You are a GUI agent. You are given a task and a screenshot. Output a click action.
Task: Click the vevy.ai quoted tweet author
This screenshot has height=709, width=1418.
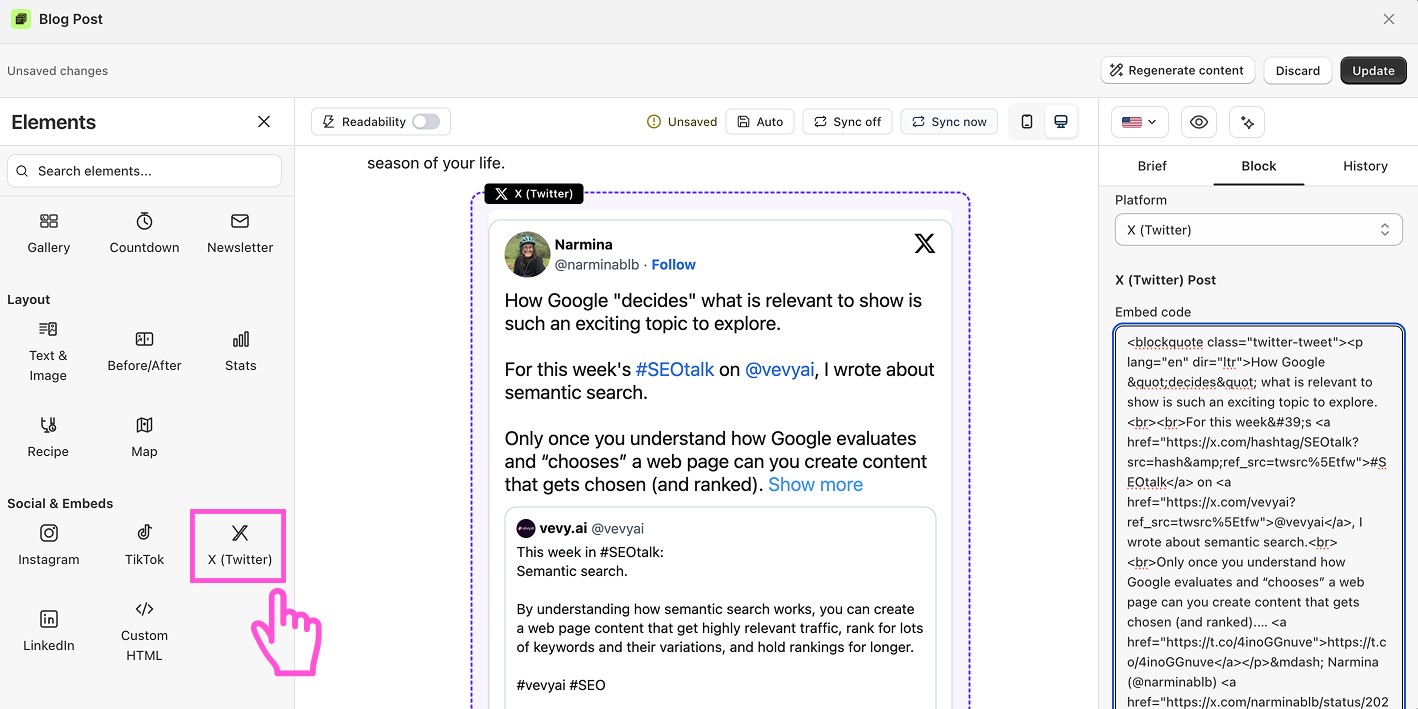[563, 528]
